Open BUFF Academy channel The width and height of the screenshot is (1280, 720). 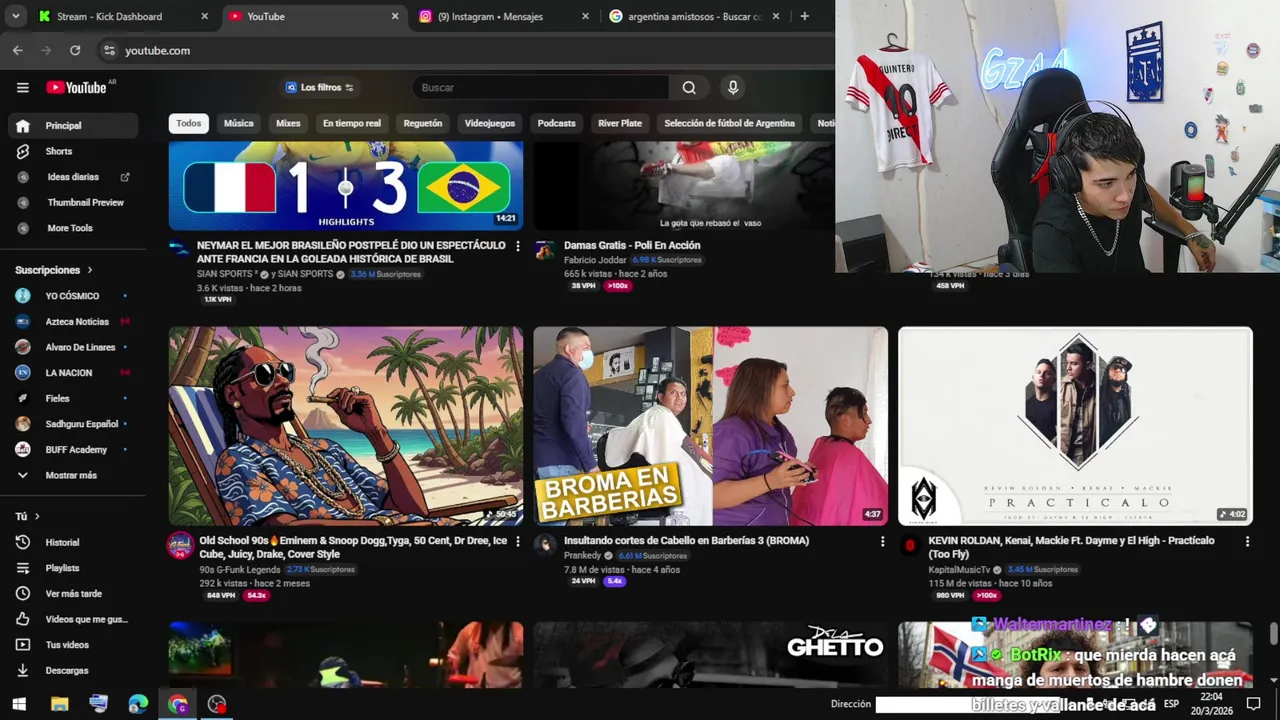coord(73,449)
